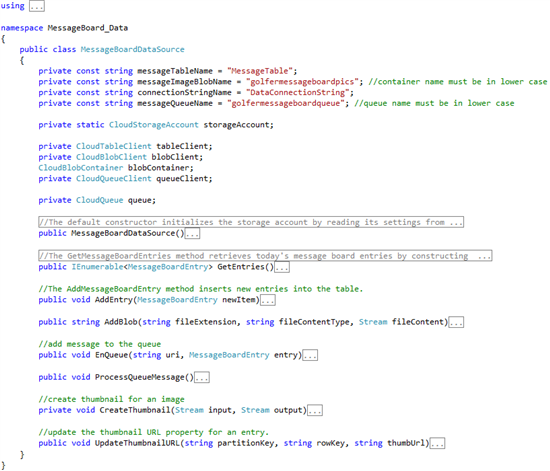This screenshot has width=550, height=471.
Task: Click the "golfermessageboardqueue" string literal
Action: (x=286, y=103)
